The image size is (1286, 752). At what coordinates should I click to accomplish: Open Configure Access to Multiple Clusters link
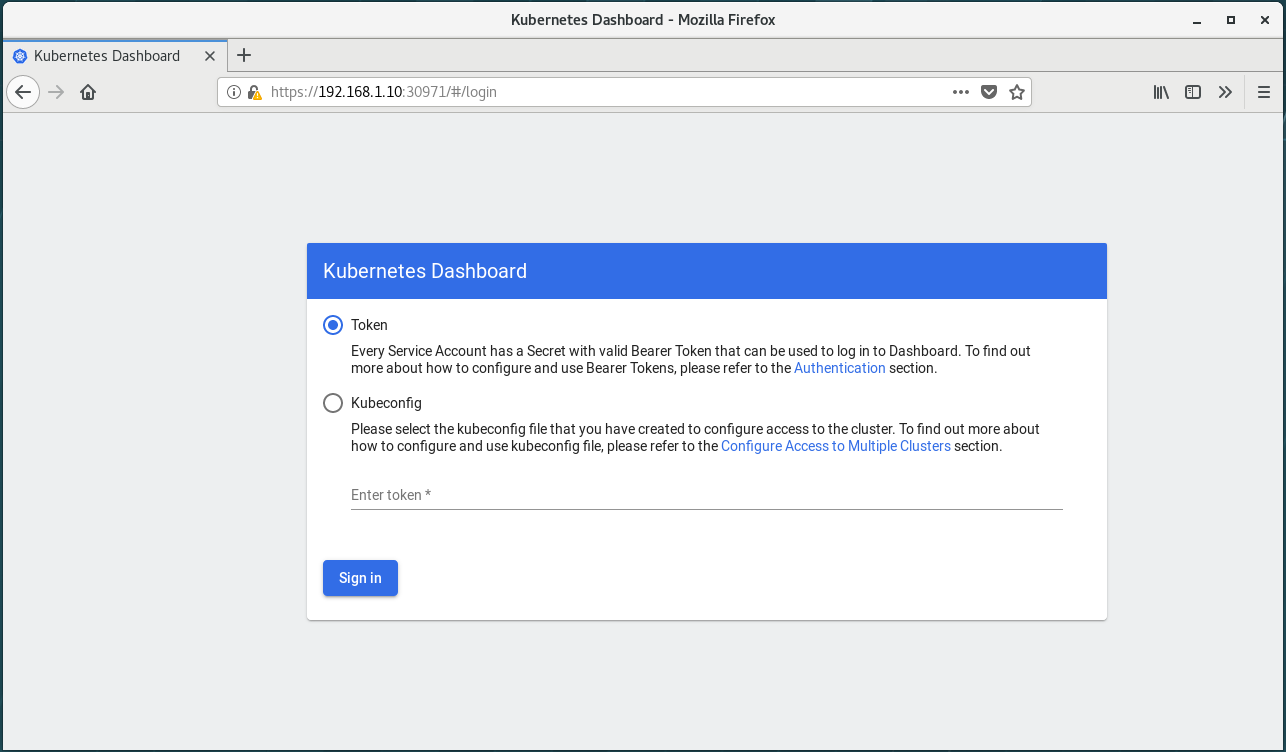tap(835, 446)
